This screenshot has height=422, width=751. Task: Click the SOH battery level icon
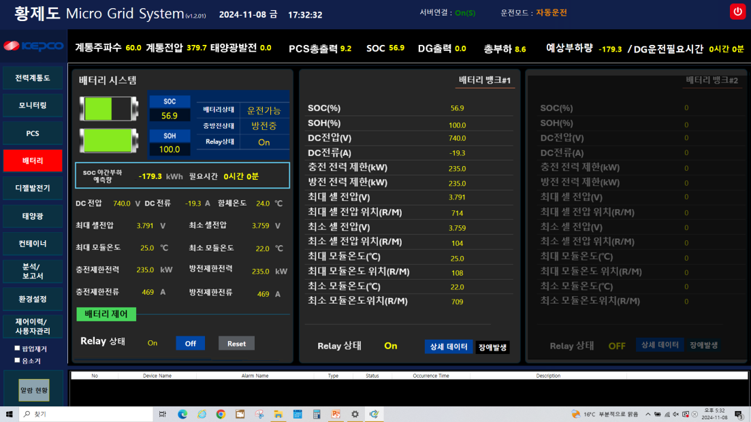pyautogui.click(x=108, y=141)
